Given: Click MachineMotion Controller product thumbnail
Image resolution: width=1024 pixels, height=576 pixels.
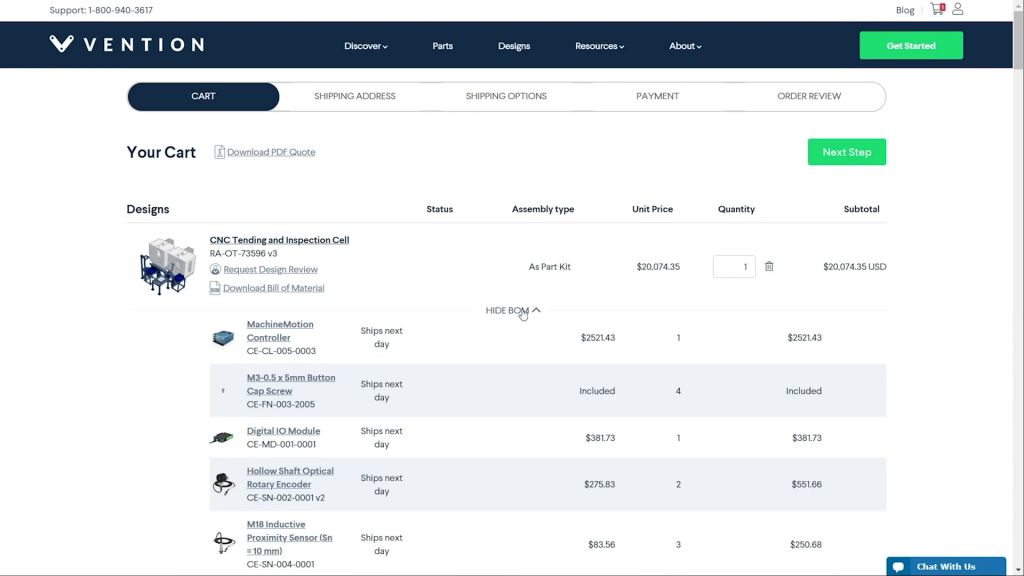Looking at the screenshot, I should (223, 338).
